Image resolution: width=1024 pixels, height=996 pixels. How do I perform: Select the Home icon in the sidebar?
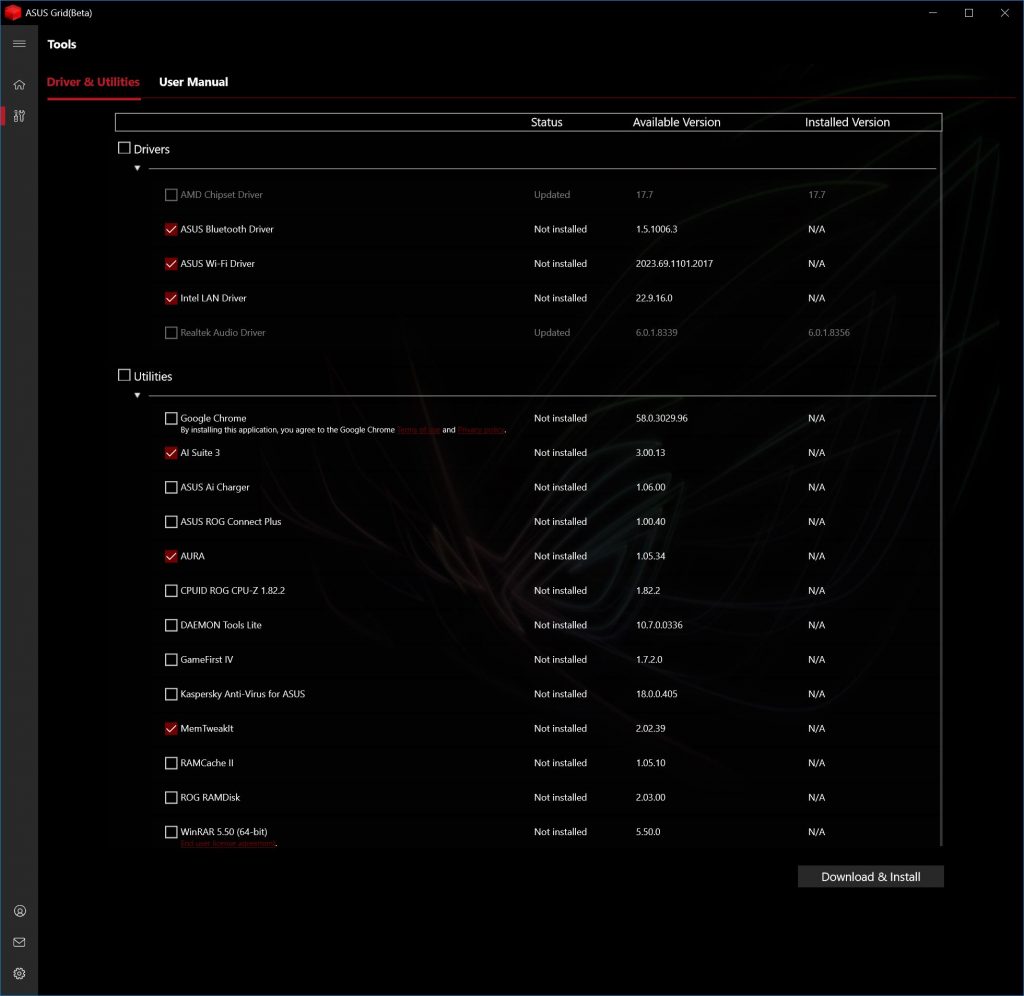tap(18, 84)
